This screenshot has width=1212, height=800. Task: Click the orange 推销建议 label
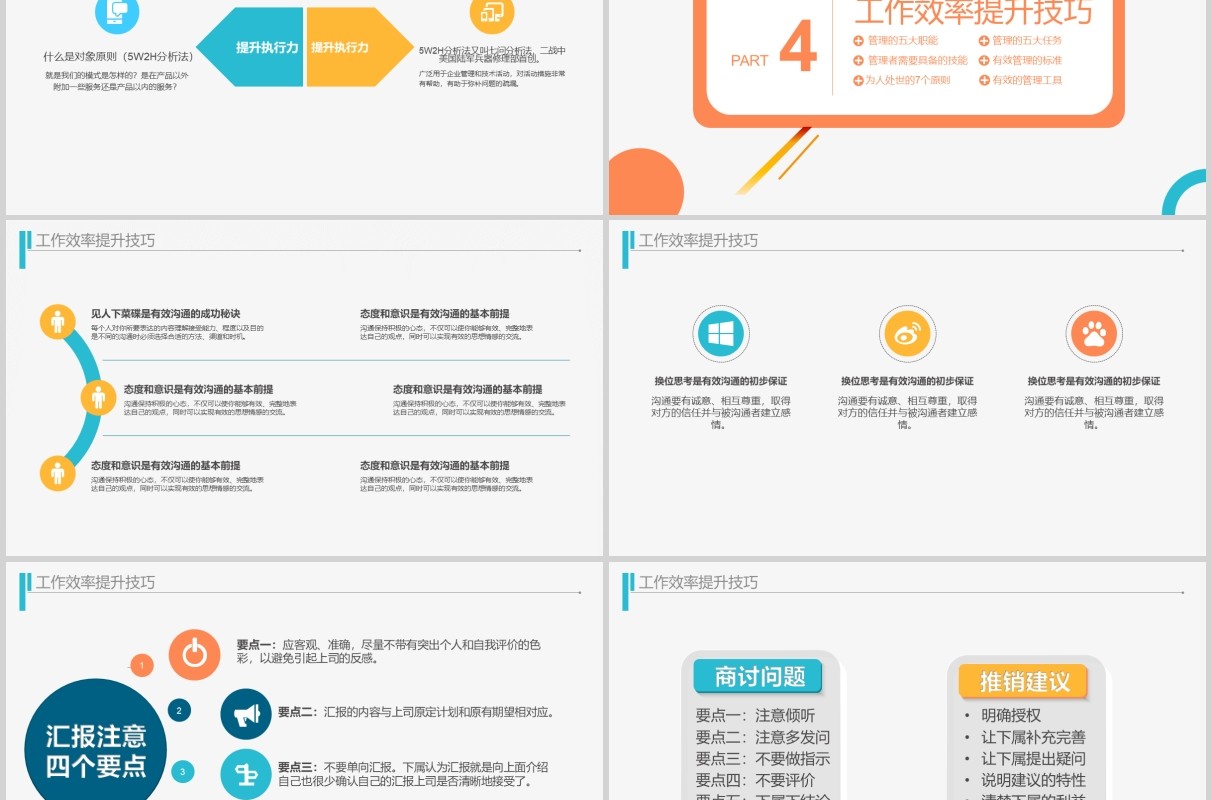(x=1024, y=682)
